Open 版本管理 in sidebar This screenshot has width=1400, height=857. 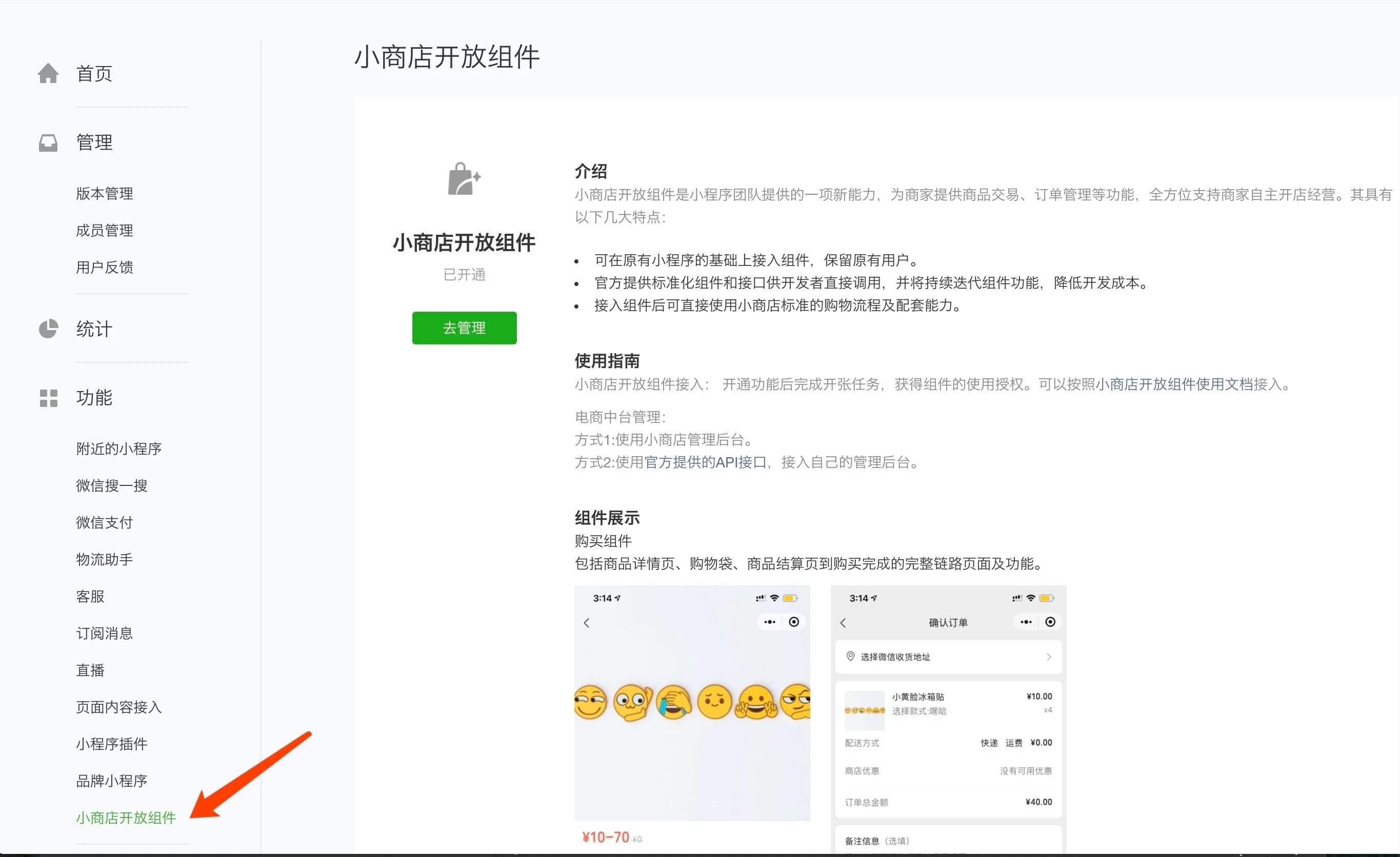(x=105, y=194)
